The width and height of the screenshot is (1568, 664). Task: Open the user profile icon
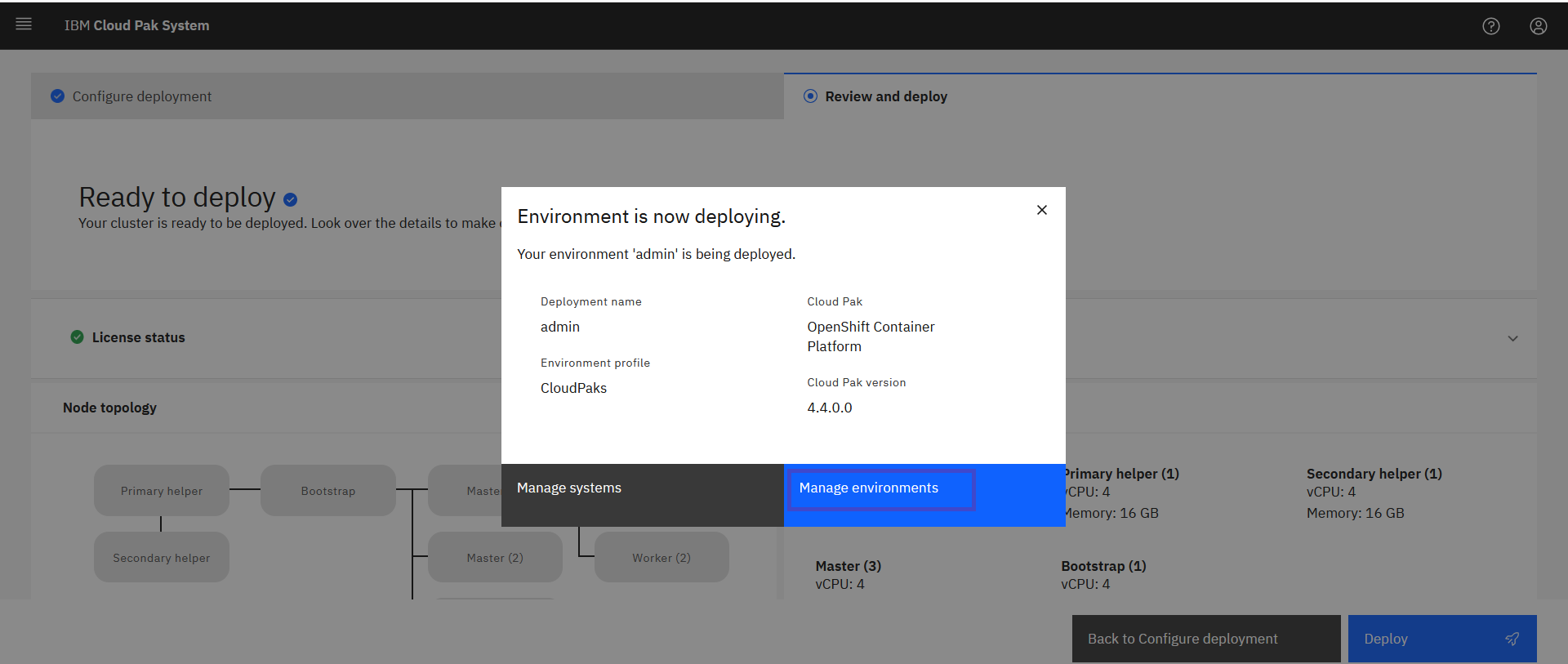coord(1538,26)
